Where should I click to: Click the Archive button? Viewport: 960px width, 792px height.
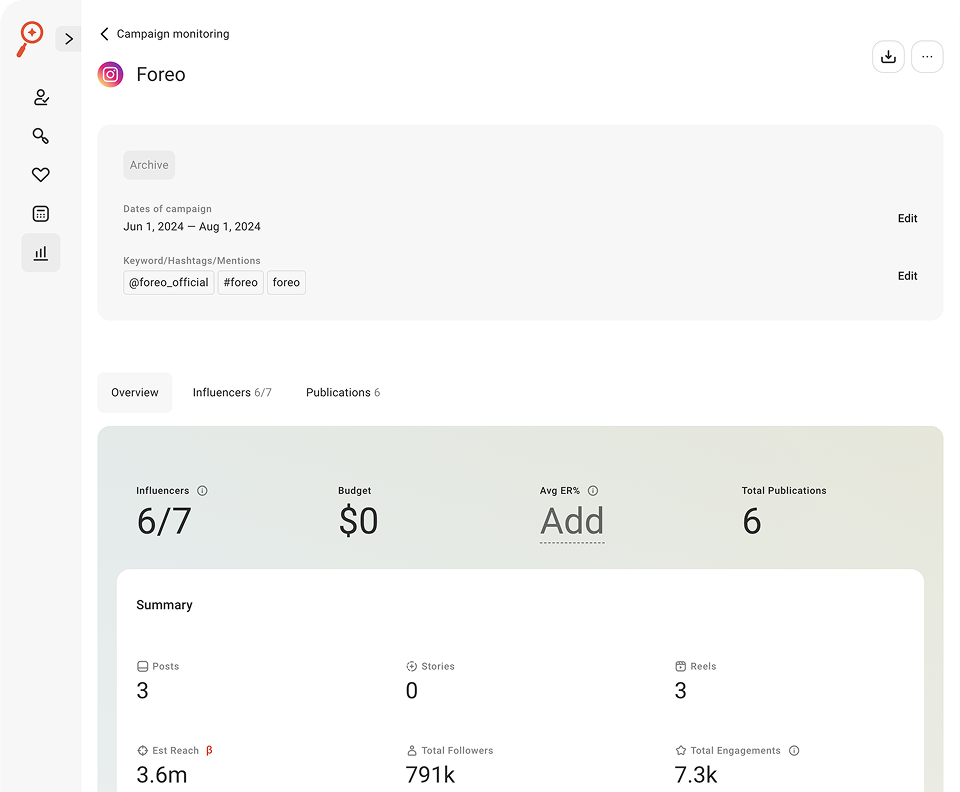tap(149, 165)
